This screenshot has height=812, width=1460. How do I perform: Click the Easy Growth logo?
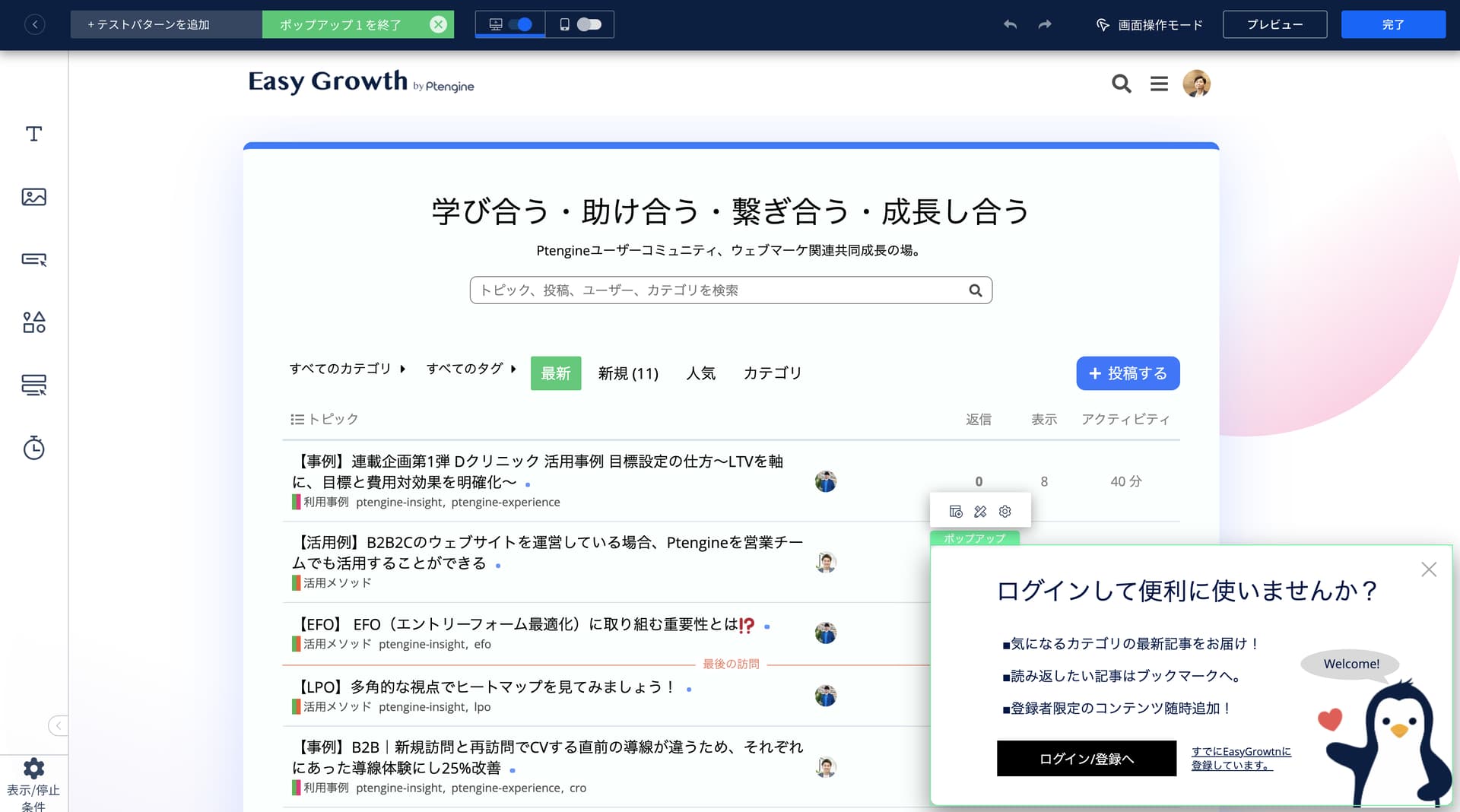(x=360, y=81)
